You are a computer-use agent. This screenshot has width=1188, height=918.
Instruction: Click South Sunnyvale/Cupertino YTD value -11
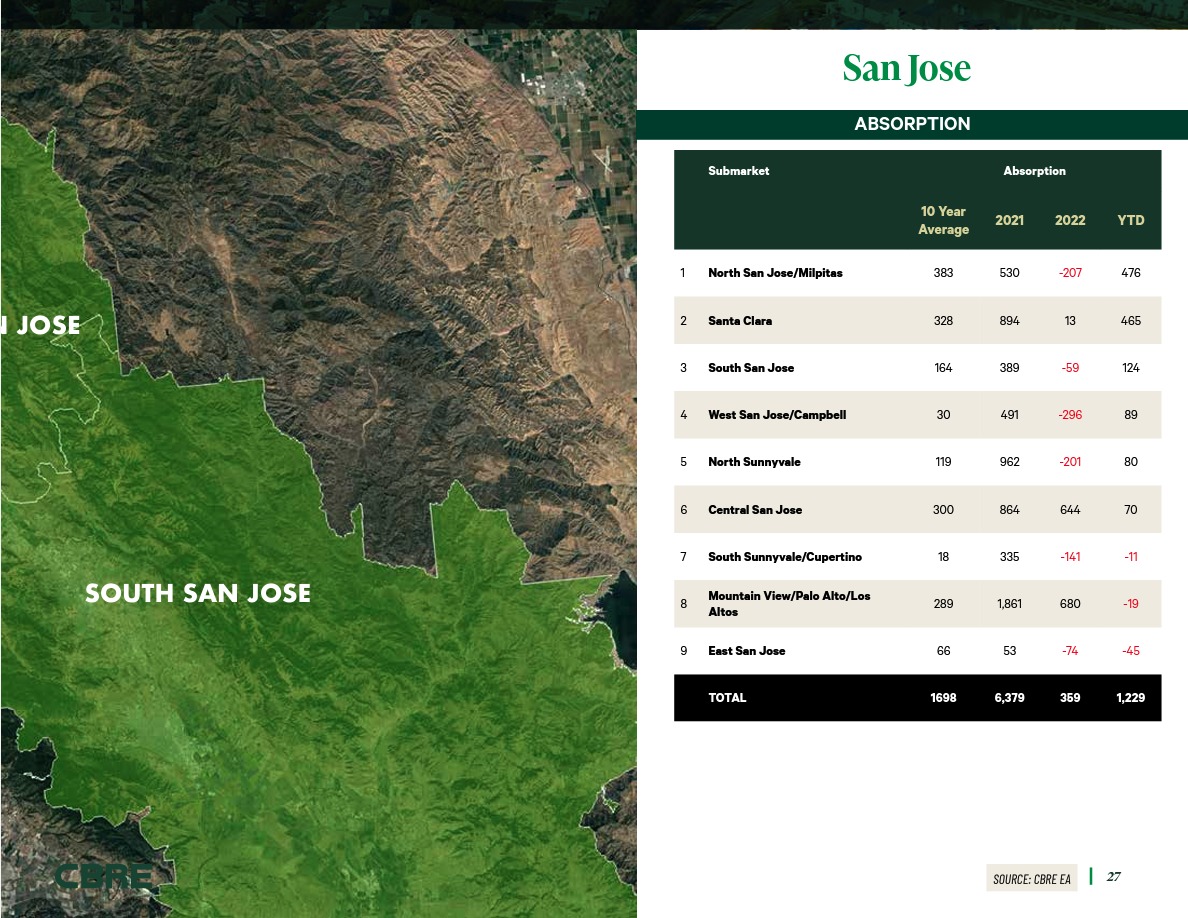(x=1130, y=557)
